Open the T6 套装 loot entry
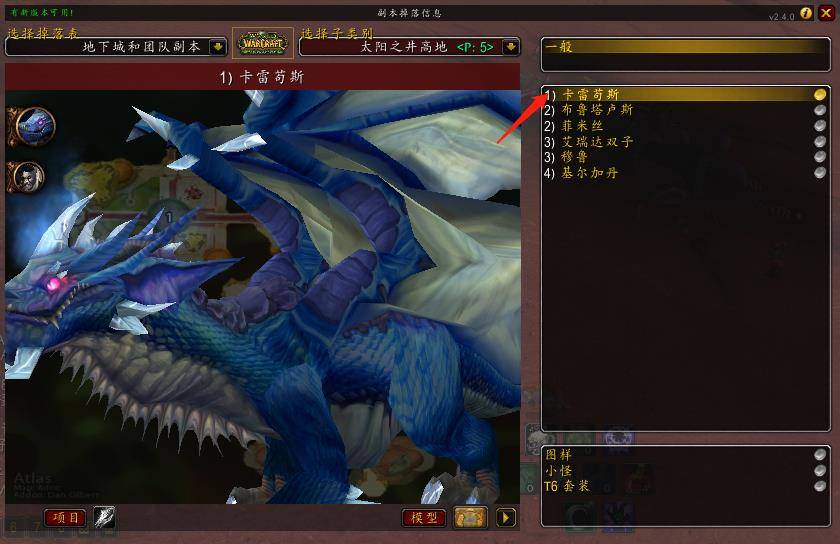This screenshot has height=544, width=840. pos(686,486)
